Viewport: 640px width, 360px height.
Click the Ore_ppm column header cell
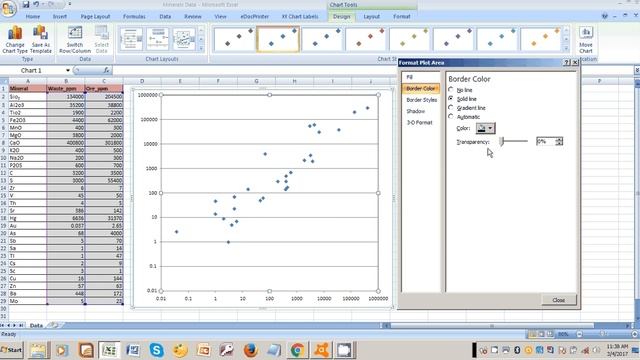pos(104,89)
